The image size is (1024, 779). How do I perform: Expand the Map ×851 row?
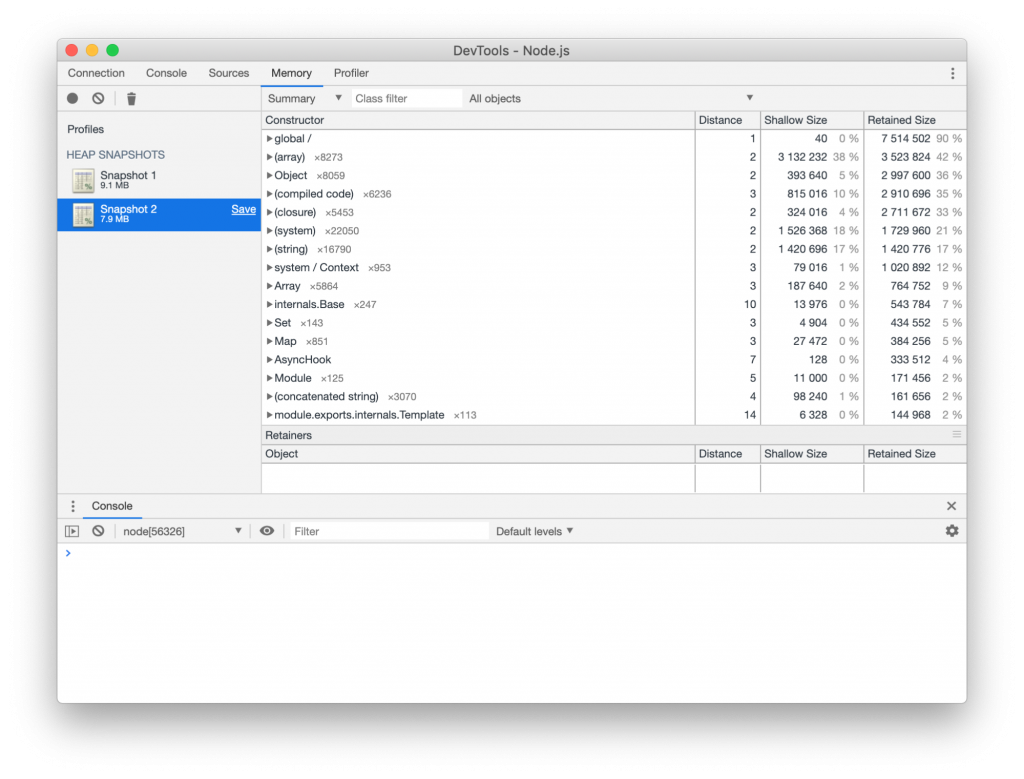tap(269, 342)
